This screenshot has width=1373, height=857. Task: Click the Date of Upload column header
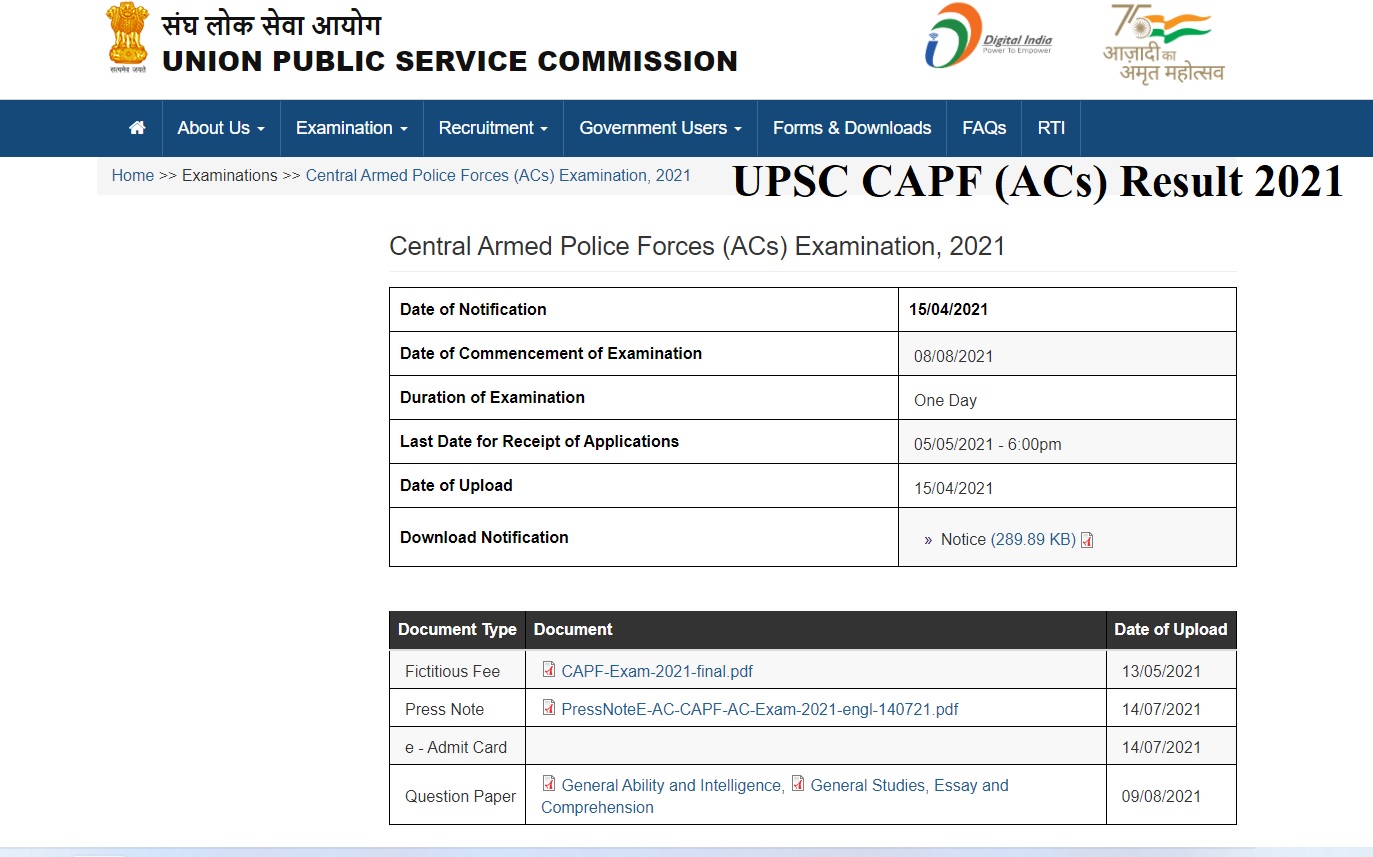click(1171, 630)
